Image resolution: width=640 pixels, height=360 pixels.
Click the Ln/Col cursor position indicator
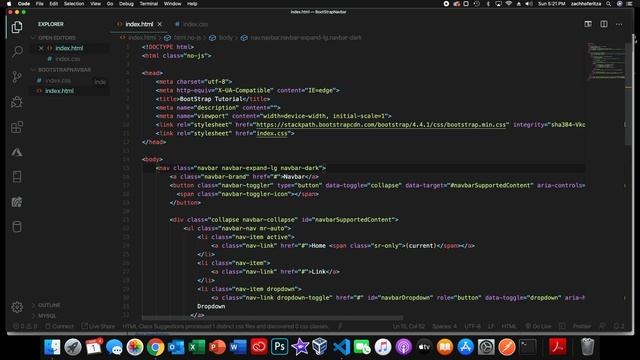[409, 327]
